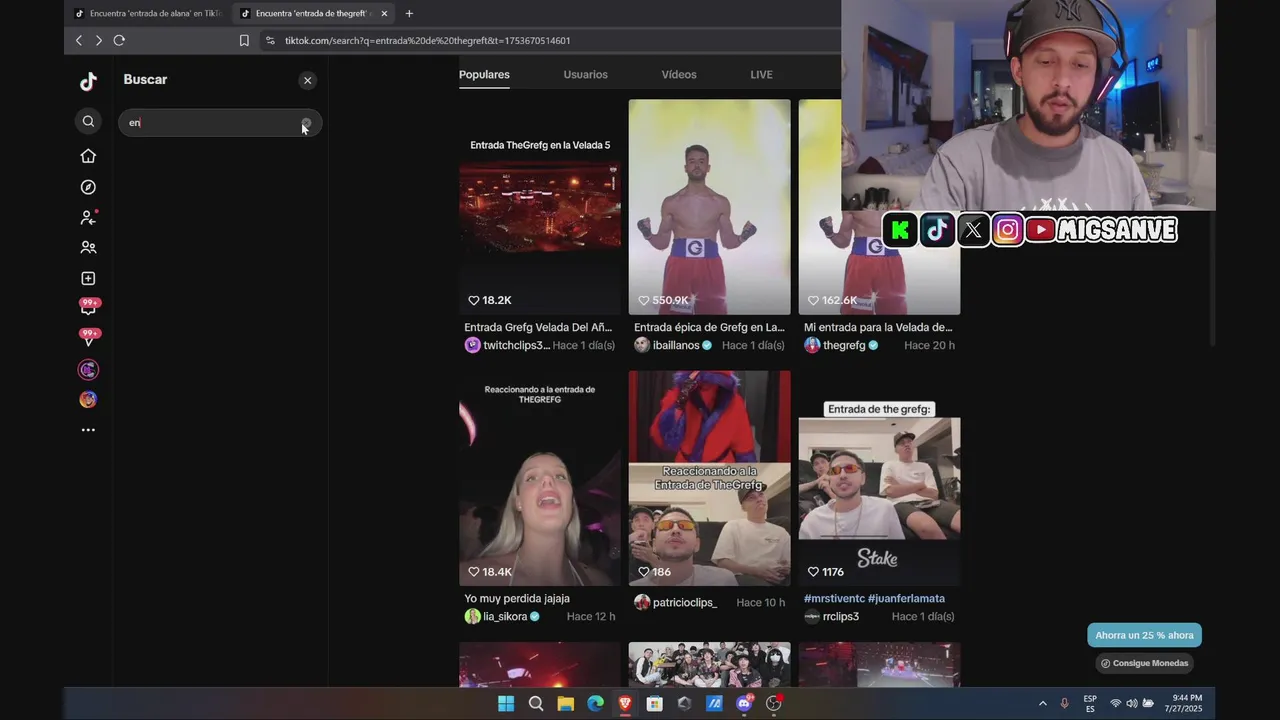
Task: Click caption 'Yo muy perdida jajaja'
Action: (x=517, y=598)
